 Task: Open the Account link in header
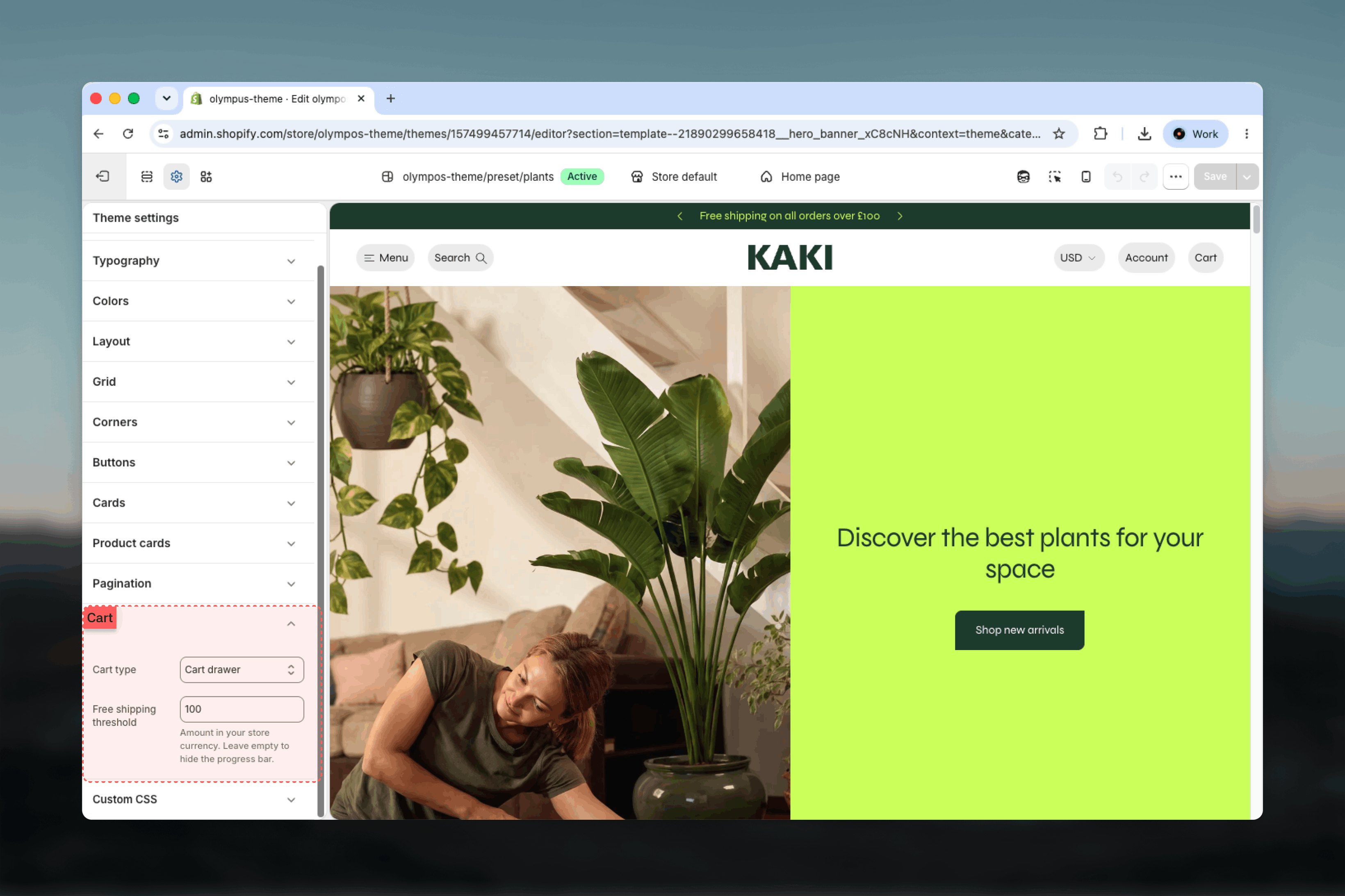point(1146,258)
